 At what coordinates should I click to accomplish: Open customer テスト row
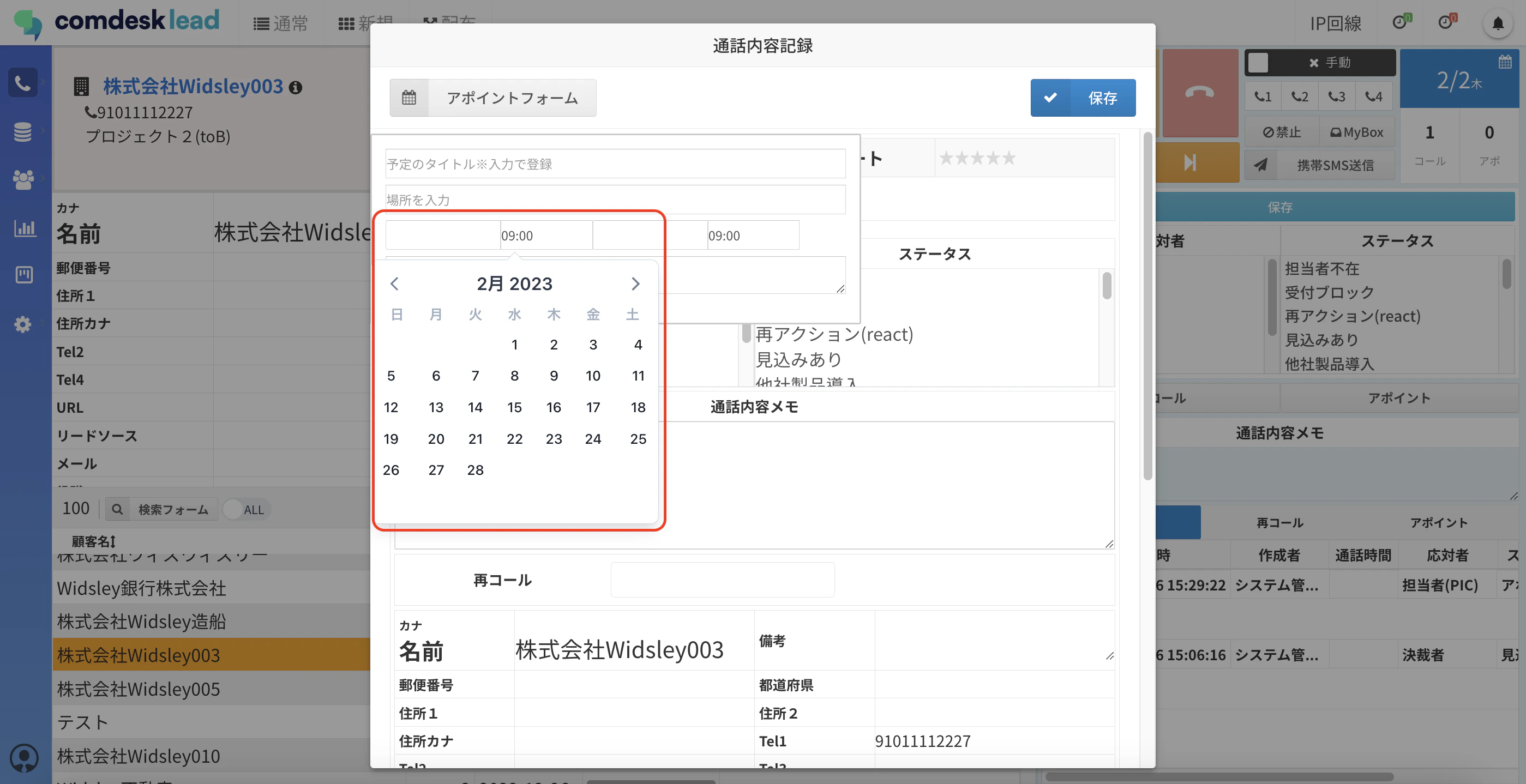pyautogui.click(x=211, y=722)
